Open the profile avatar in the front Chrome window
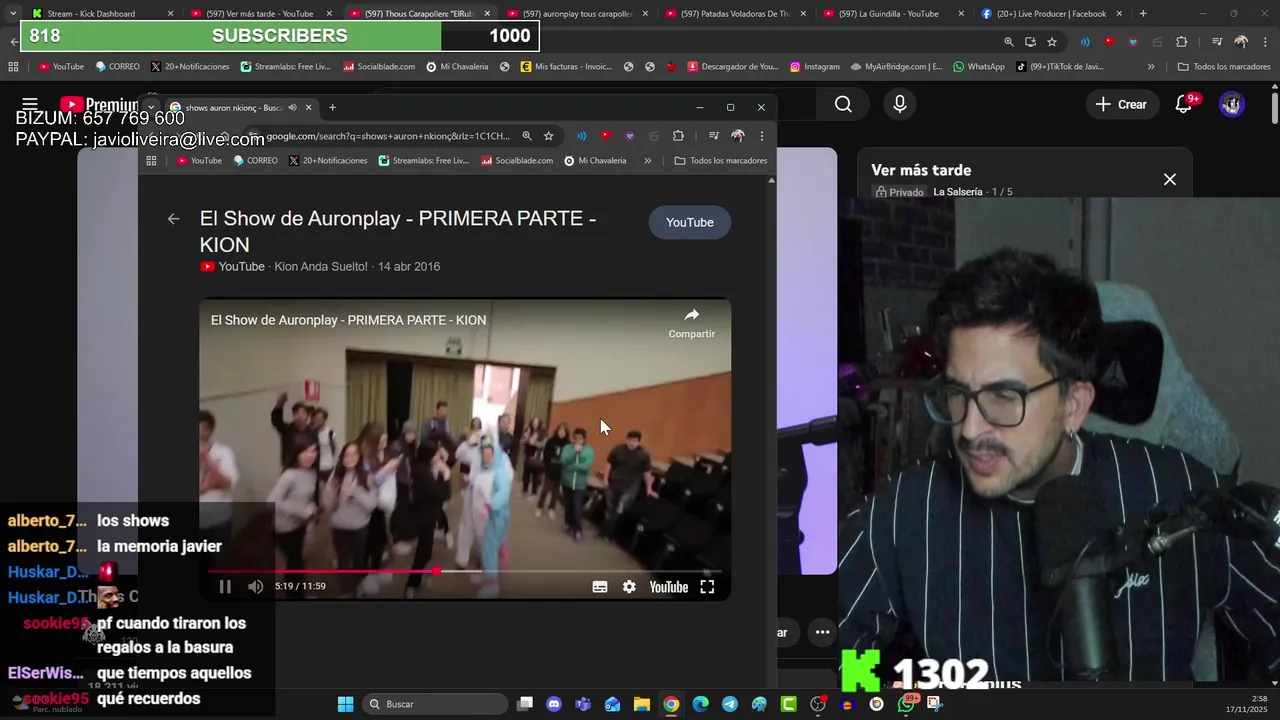 click(738, 136)
